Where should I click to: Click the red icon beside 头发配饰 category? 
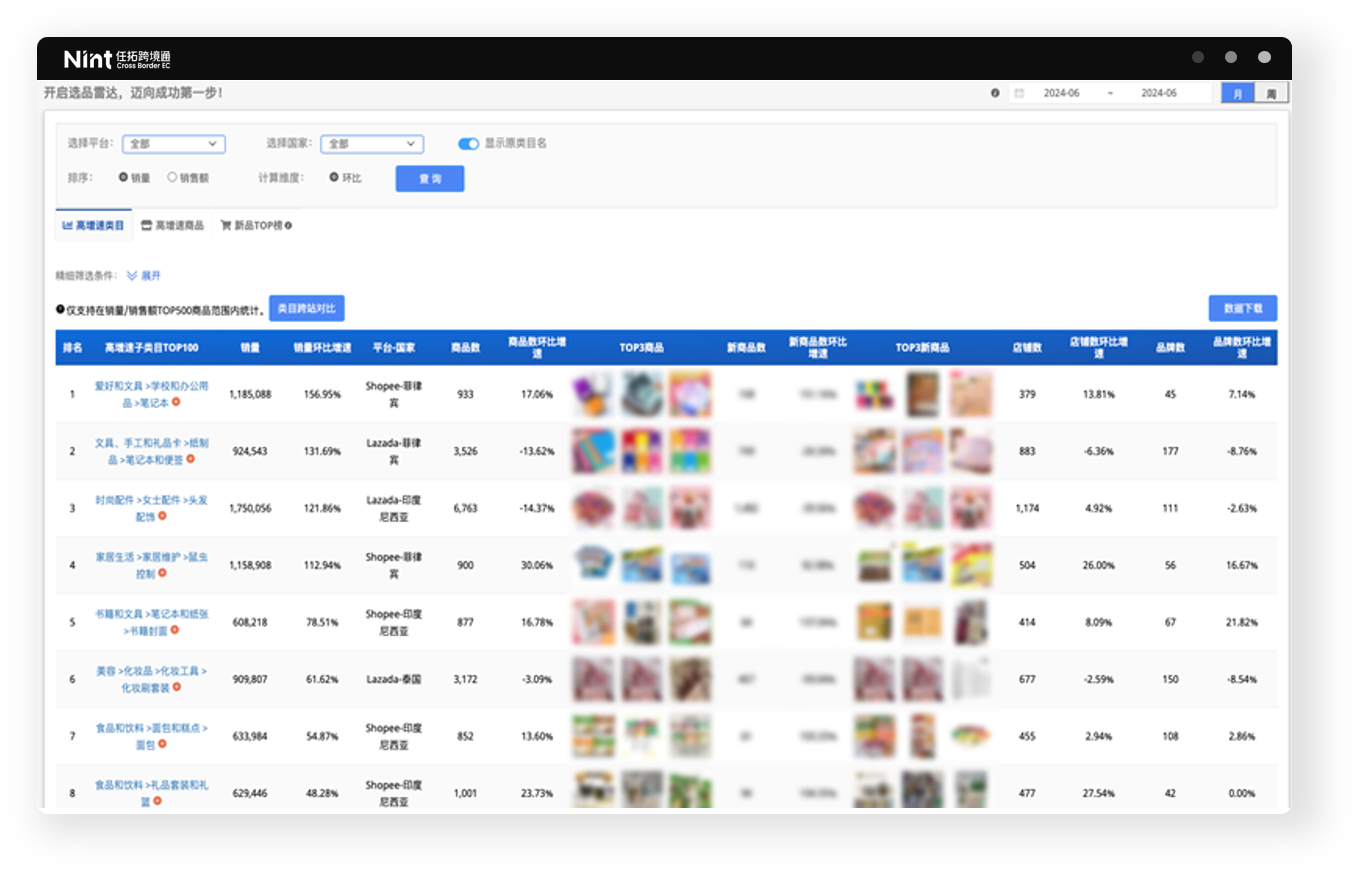[162, 516]
